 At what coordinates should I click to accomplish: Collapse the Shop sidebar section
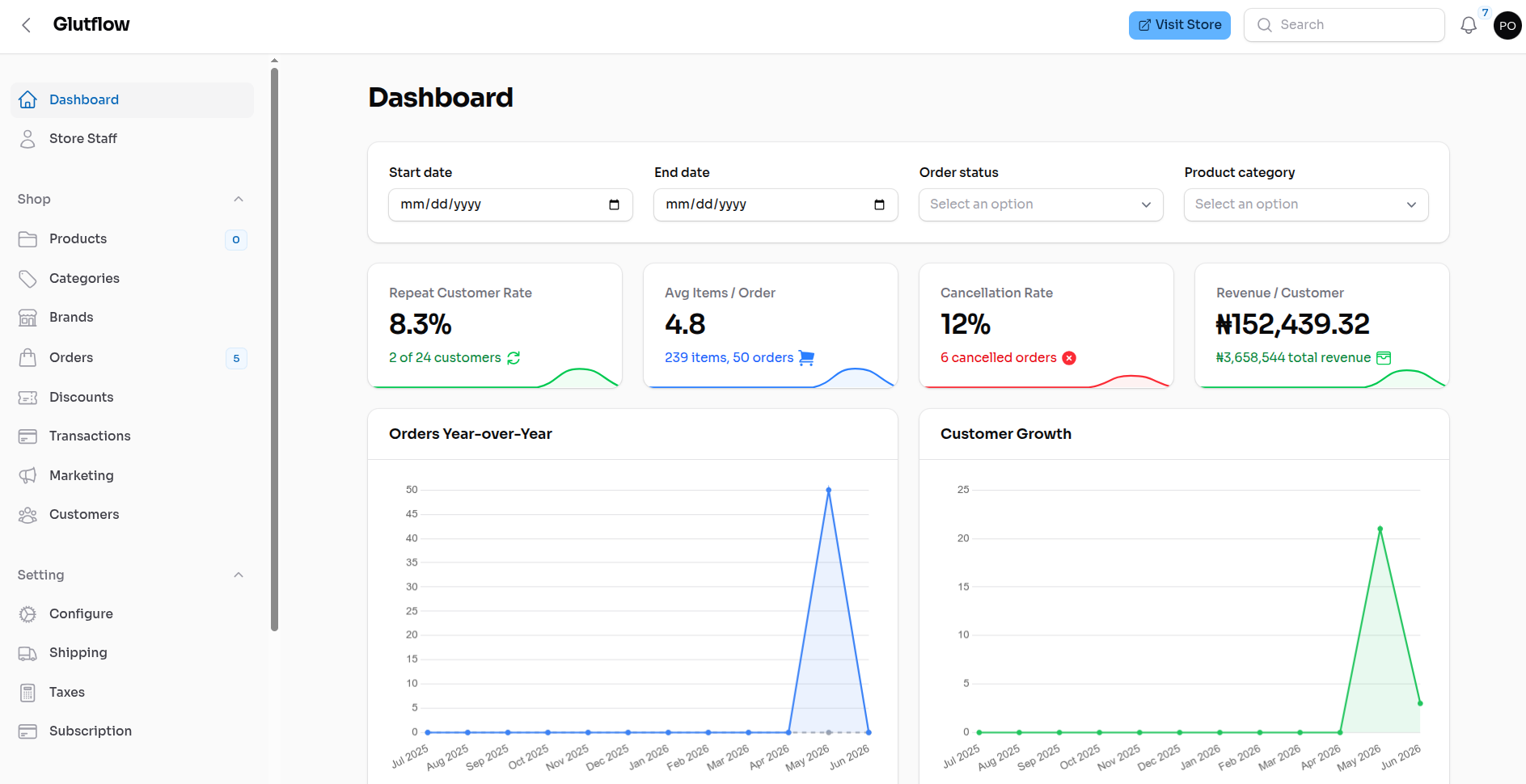click(x=239, y=199)
